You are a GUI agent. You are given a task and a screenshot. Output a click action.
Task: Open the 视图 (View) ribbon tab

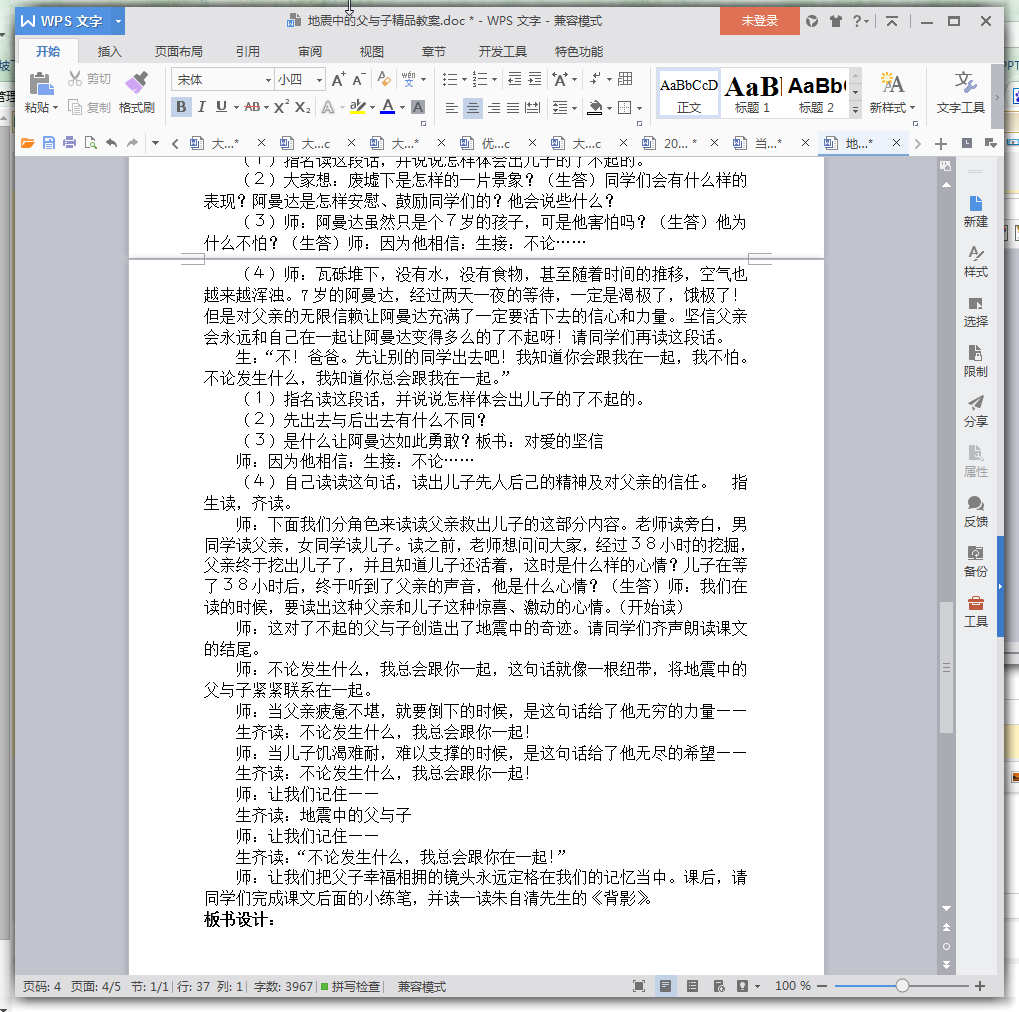[372, 51]
